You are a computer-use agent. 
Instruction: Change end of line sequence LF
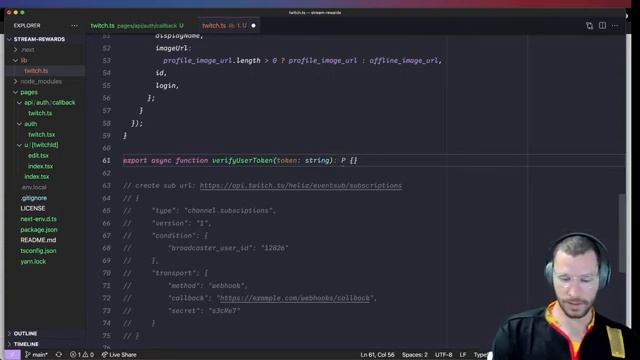coord(463,355)
